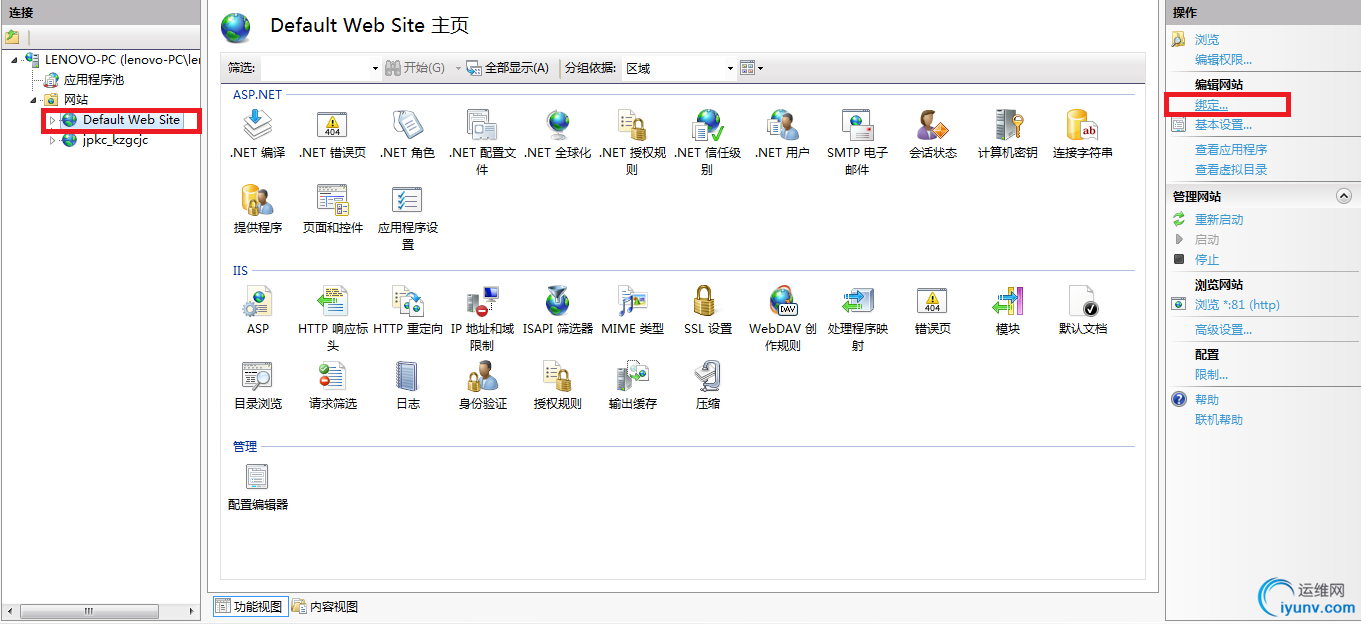Open the 模块 feature icon
This screenshot has height=624, width=1361.
click(1007, 301)
